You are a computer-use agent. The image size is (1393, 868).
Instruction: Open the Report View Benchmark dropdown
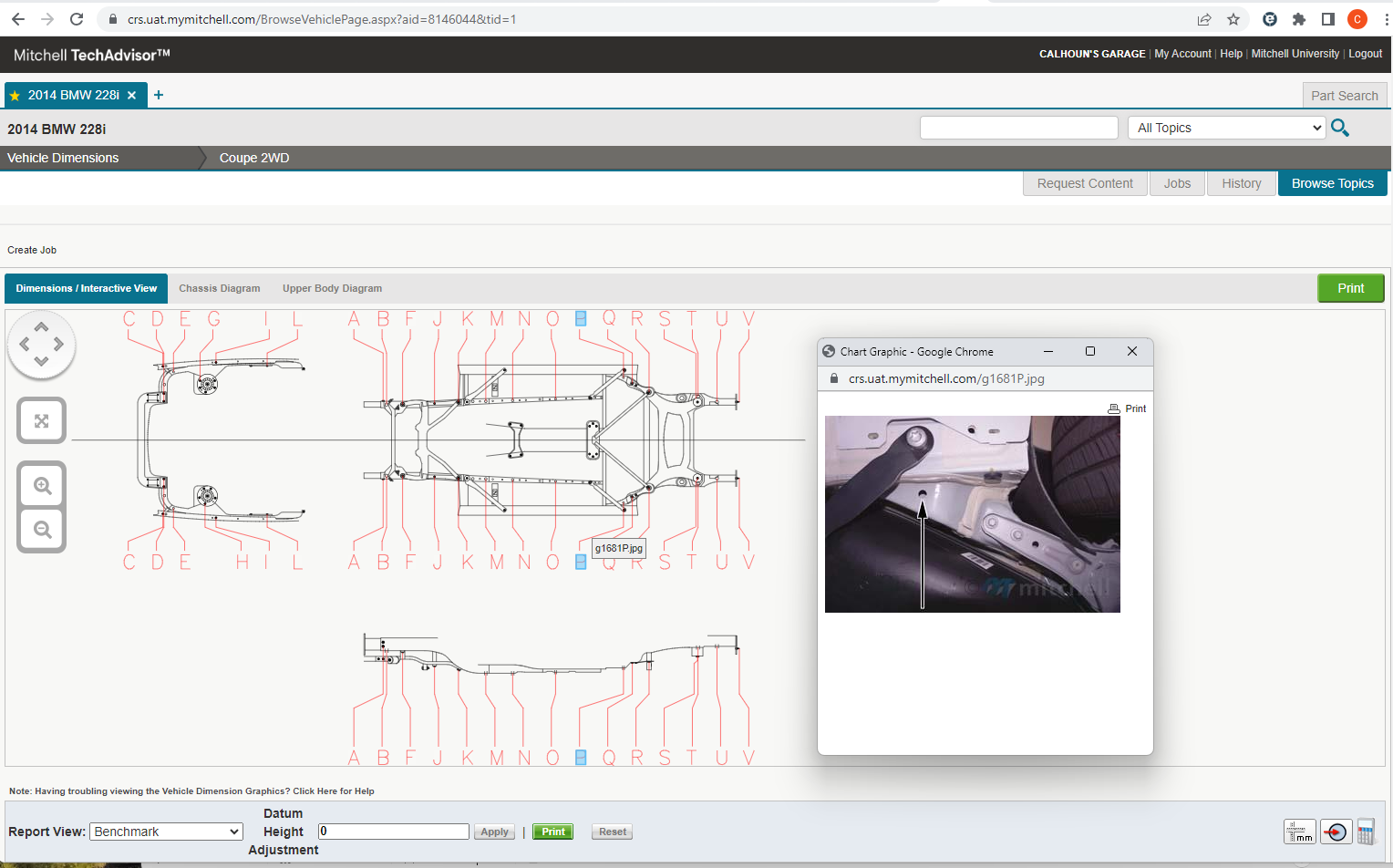coord(166,832)
